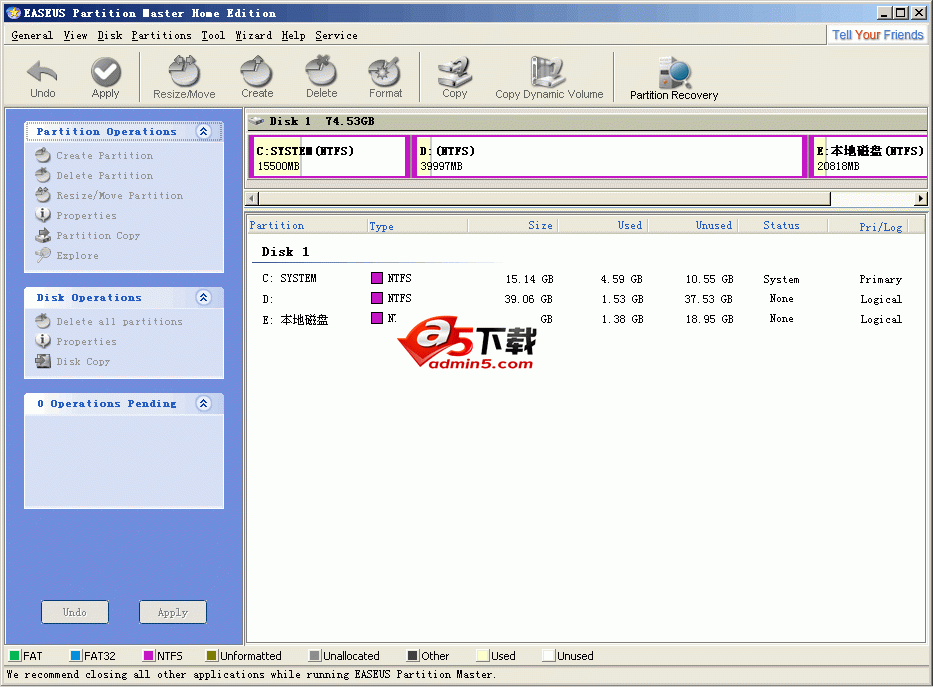The width and height of the screenshot is (933, 687).
Task: Collapse the Operations Pending panel
Action: tap(203, 403)
